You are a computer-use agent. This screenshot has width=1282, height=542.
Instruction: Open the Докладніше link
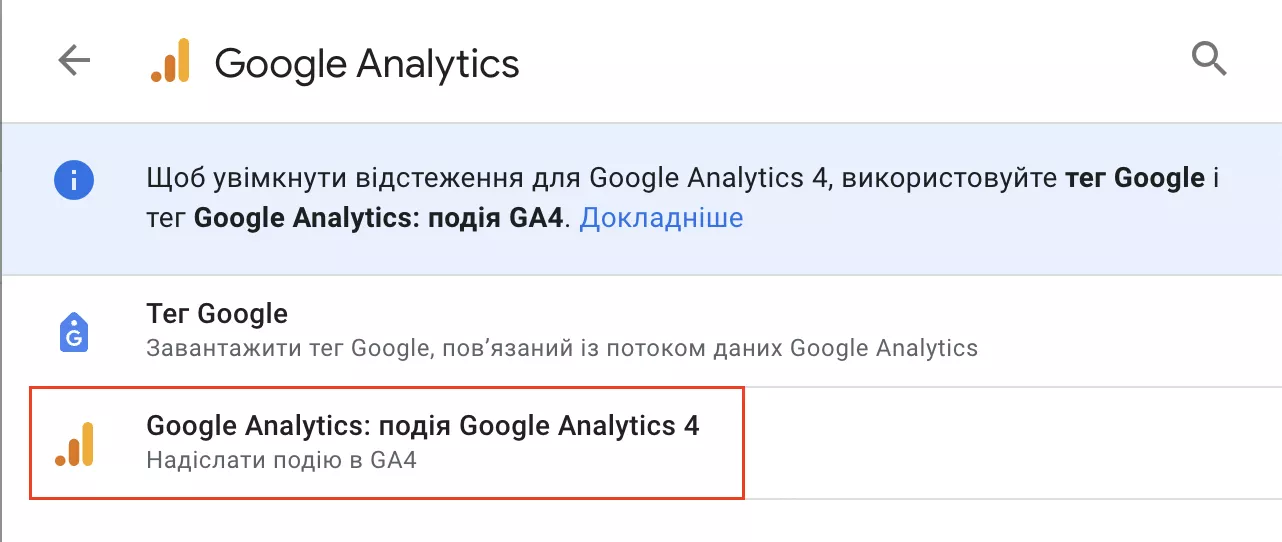661,217
